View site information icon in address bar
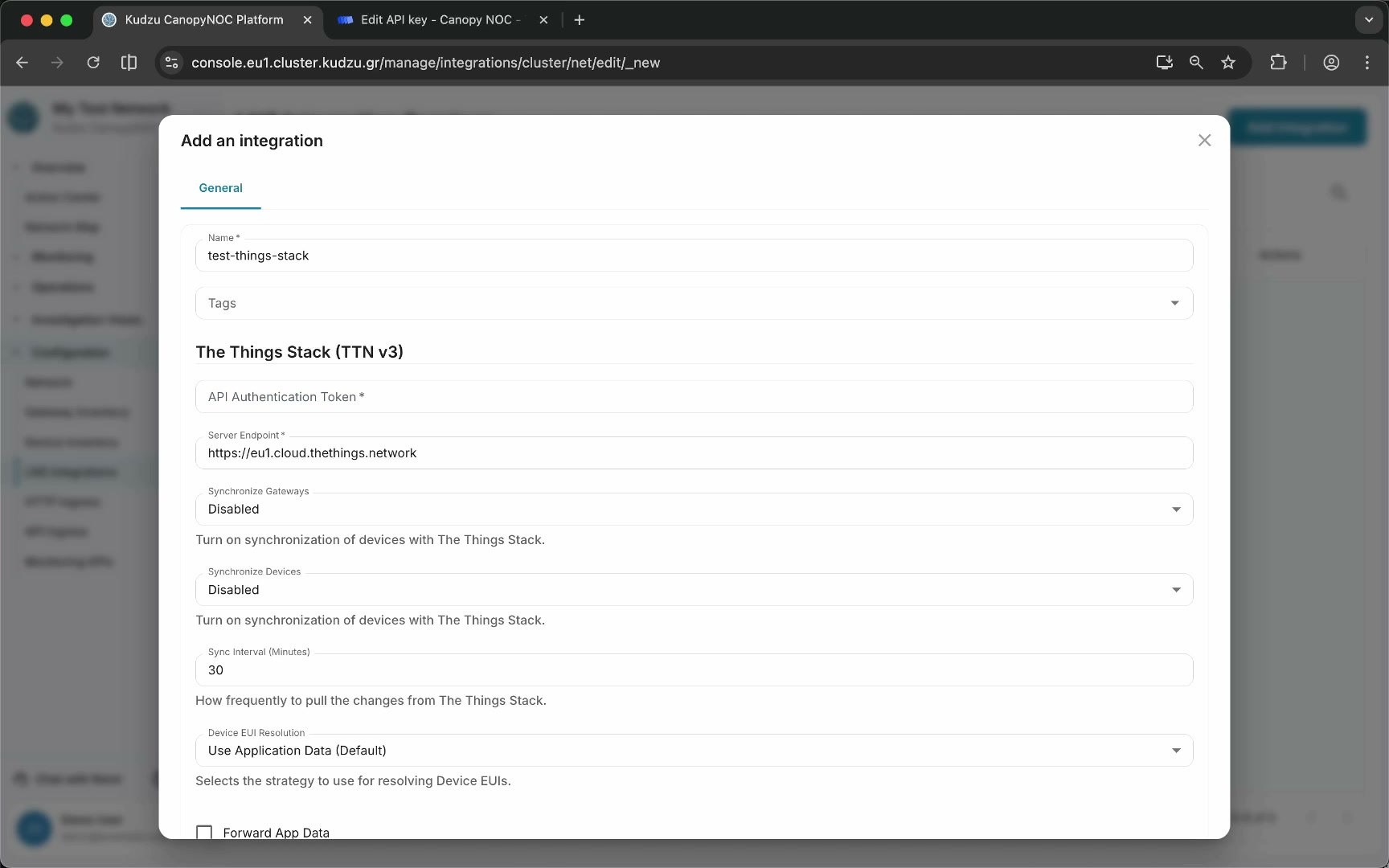 click(x=171, y=63)
